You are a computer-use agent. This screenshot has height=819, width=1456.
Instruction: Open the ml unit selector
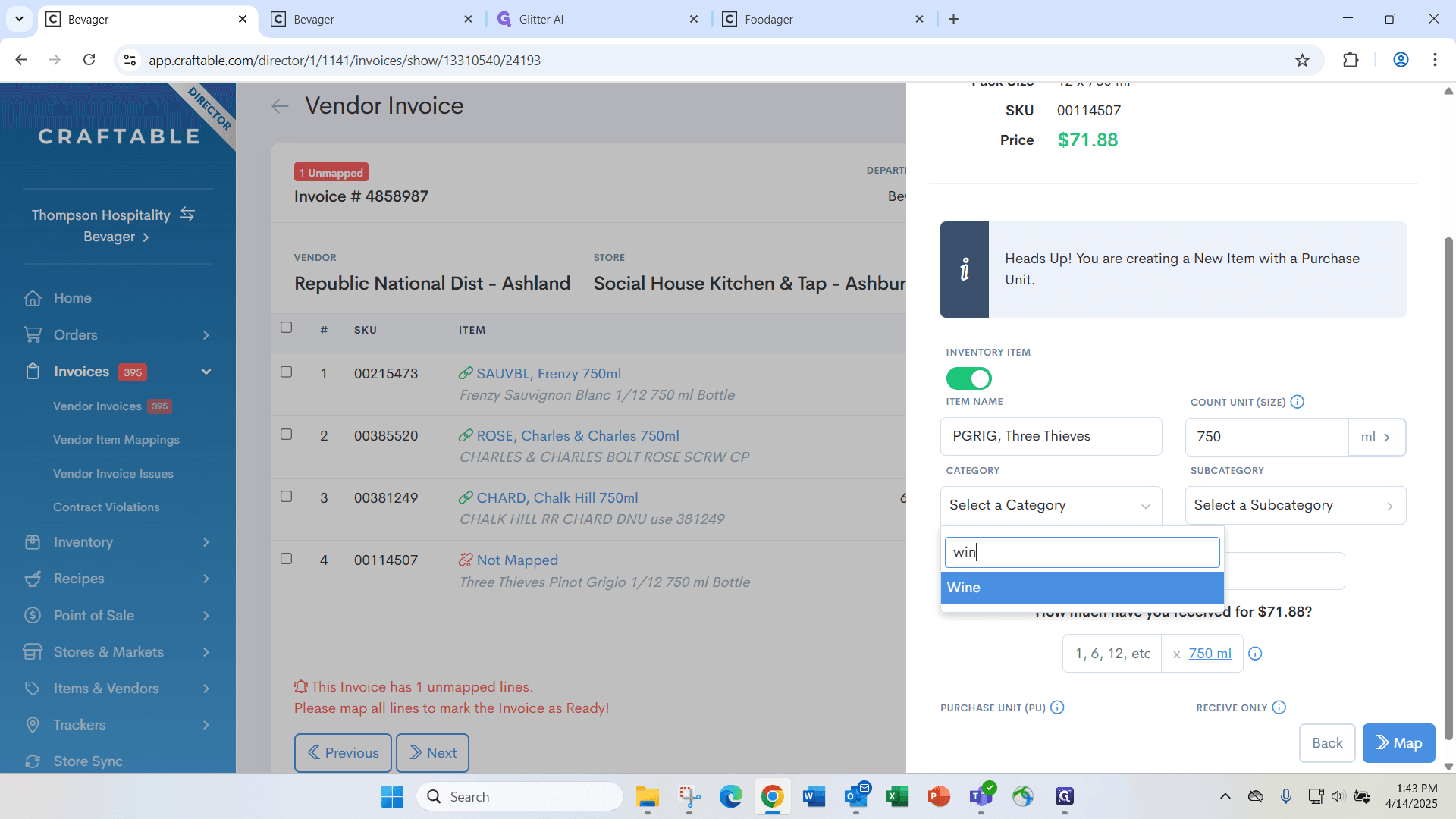[1376, 437]
